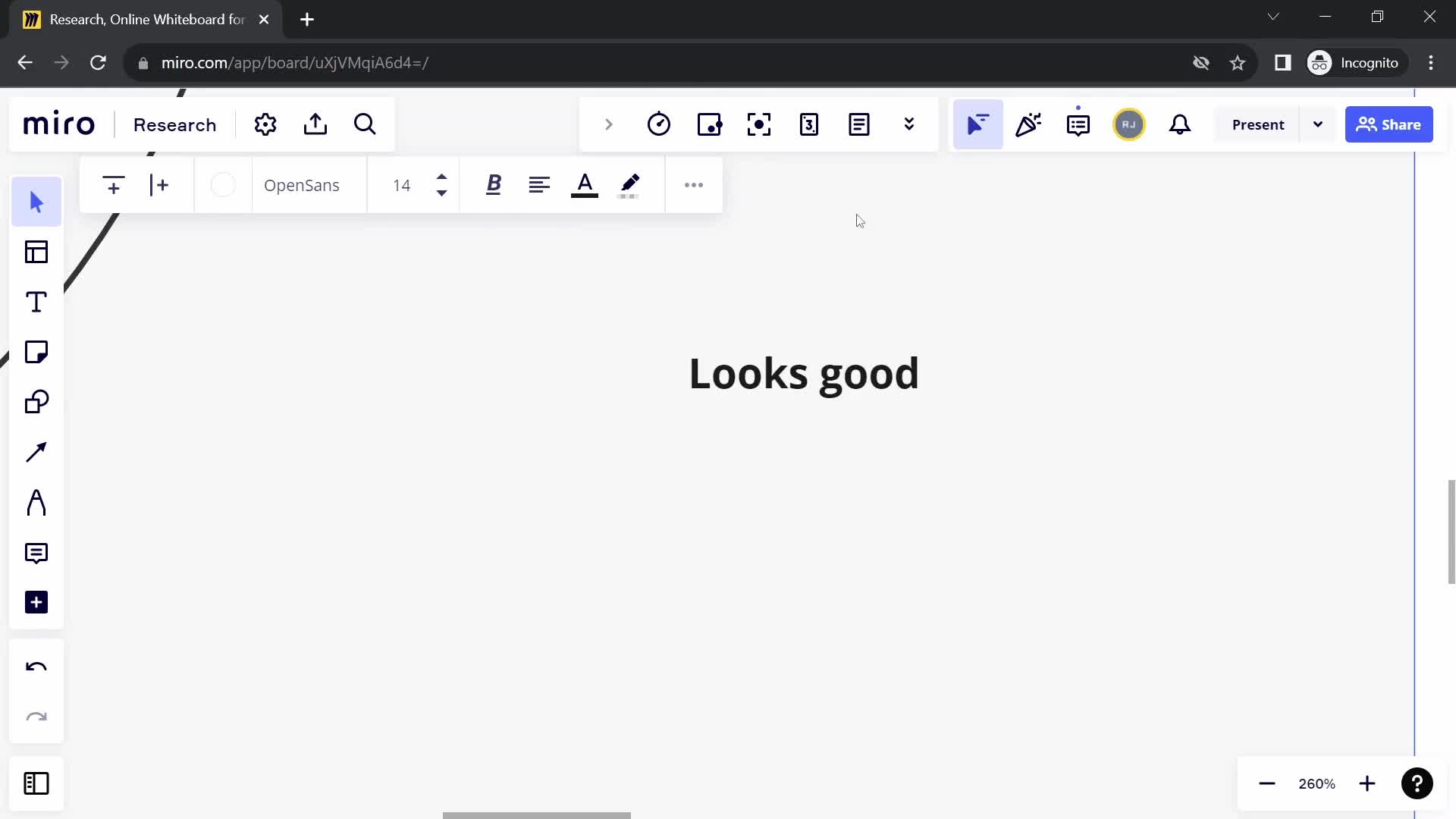
Task: Click the text color swatch
Action: pyautogui.click(x=585, y=185)
